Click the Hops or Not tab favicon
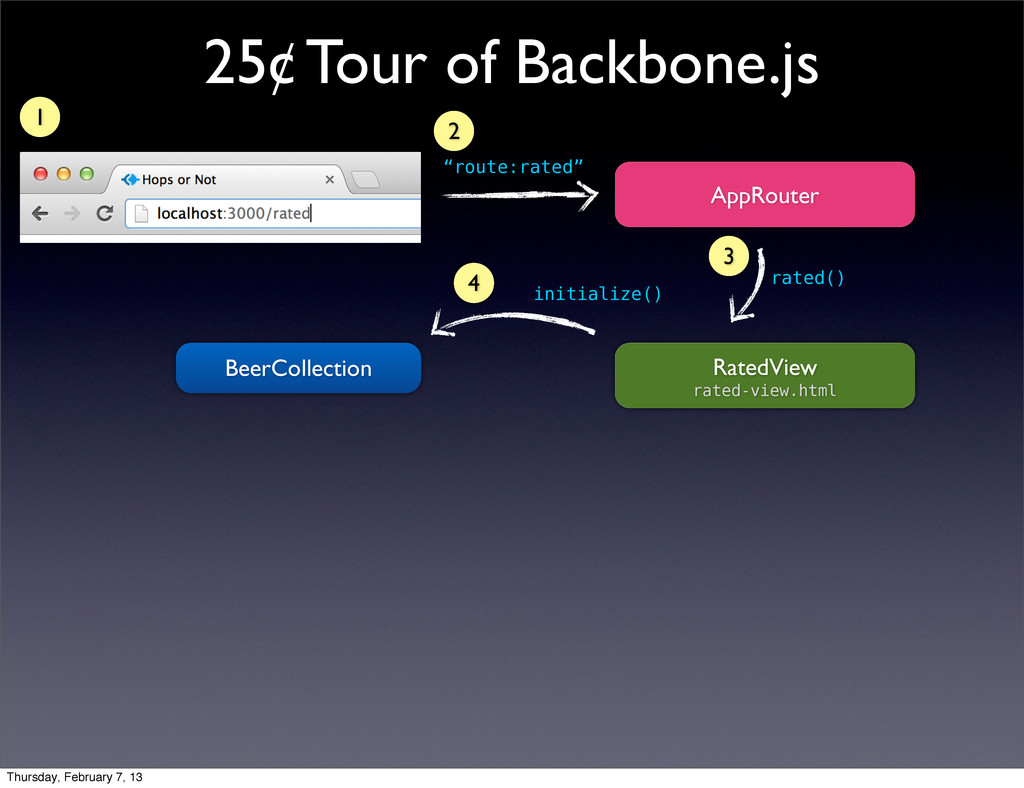This screenshot has height=788, width=1024. pos(130,180)
